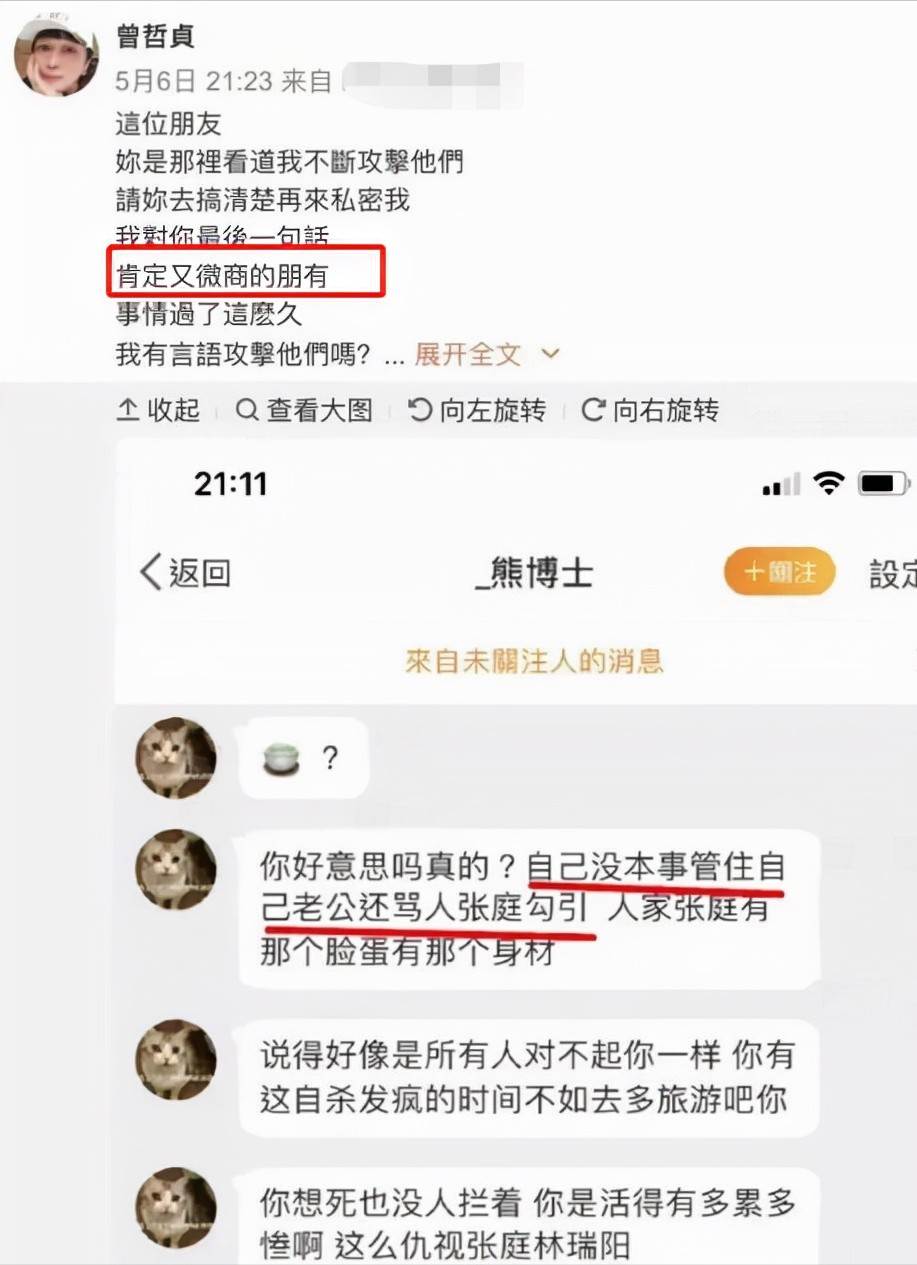Open the cat avatar beside the tea emoji message

click(x=176, y=757)
